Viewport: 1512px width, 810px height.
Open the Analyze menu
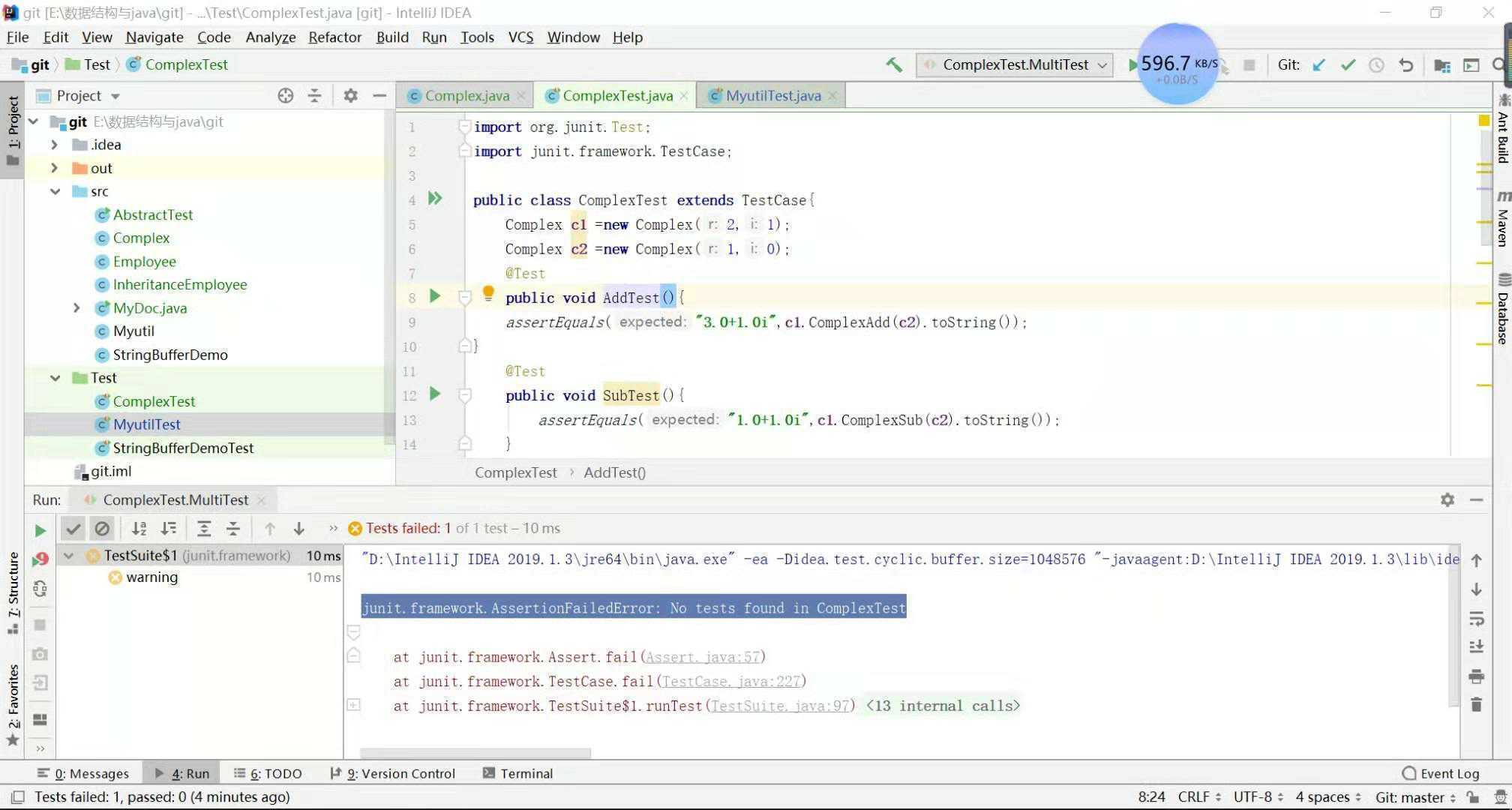tap(270, 37)
